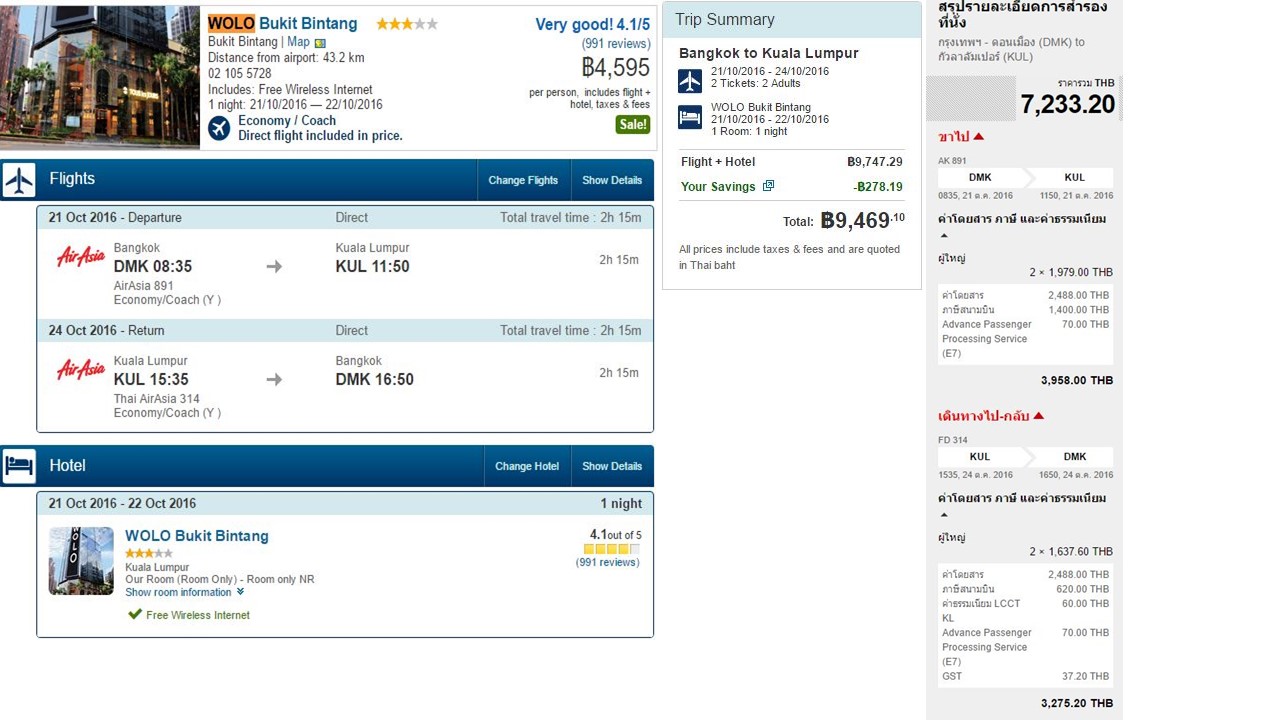
Task: Click the map icon beside the Map link
Action: [x=320, y=43]
